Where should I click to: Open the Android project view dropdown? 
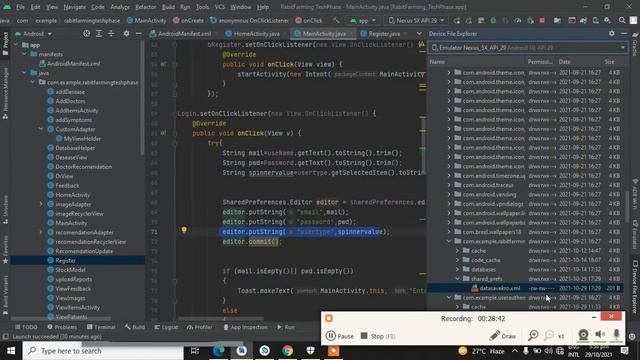point(33,33)
